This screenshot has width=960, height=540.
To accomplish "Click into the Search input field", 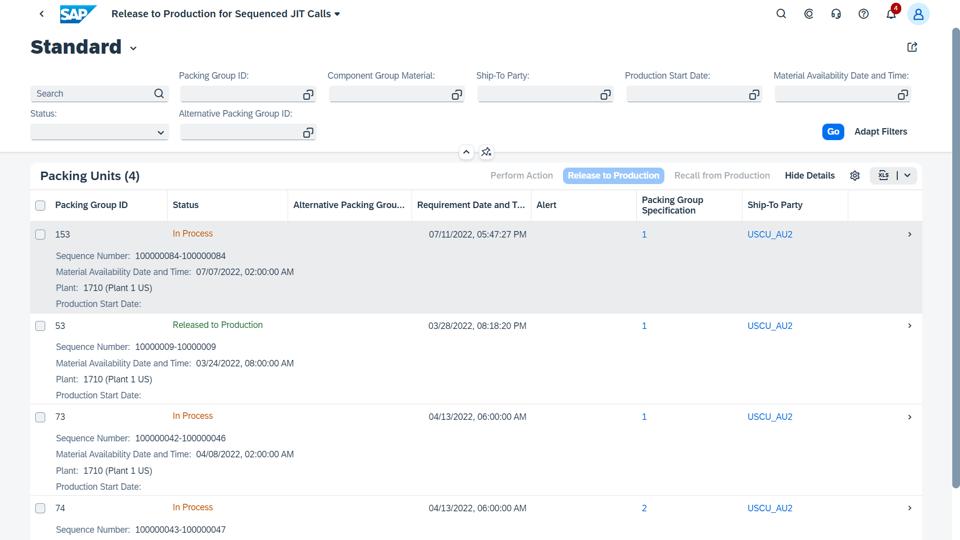I will [92, 94].
